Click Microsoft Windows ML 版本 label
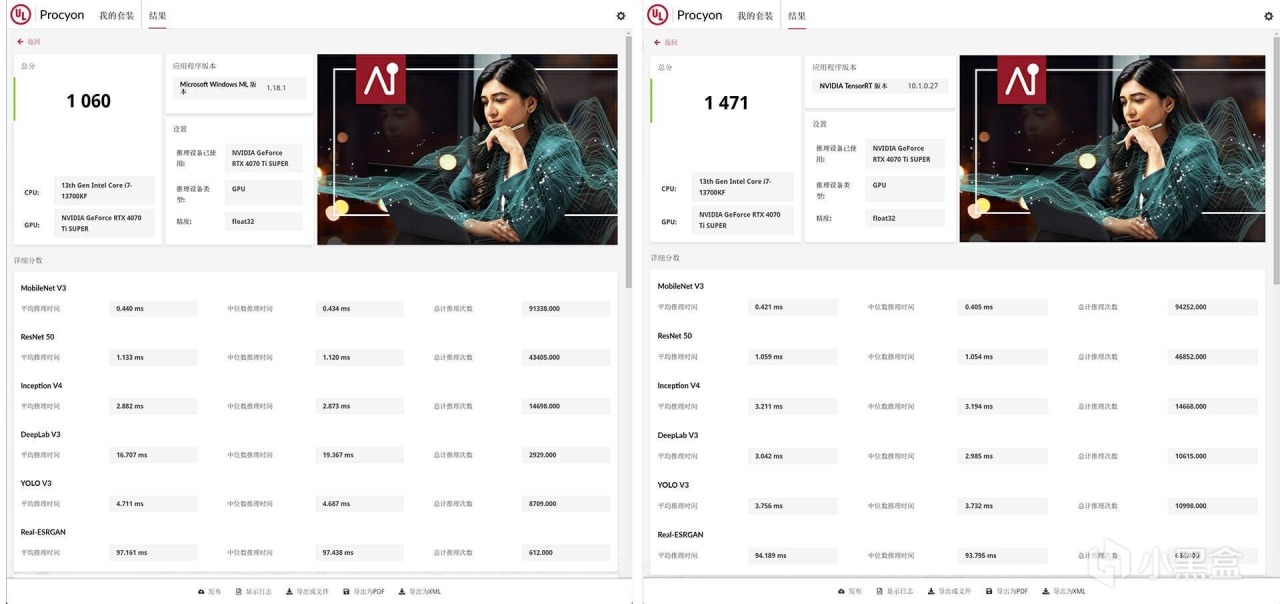This screenshot has width=1280, height=604. [219, 88]
